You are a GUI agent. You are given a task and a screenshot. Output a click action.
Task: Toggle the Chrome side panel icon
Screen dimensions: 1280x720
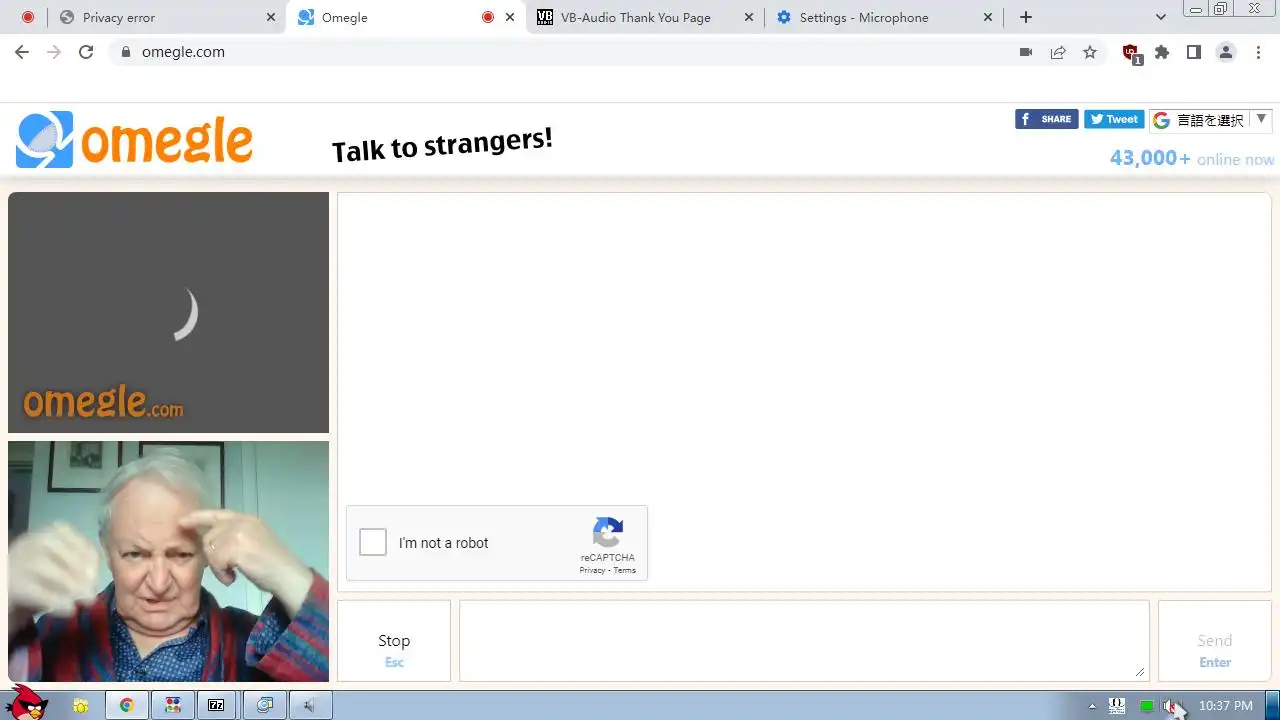point(1194,52)
